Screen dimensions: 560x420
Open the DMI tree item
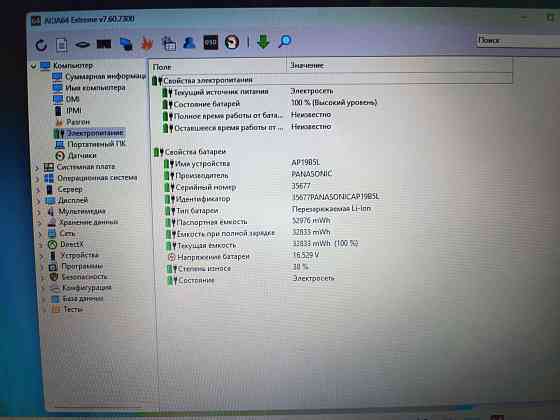click(72, 99)
